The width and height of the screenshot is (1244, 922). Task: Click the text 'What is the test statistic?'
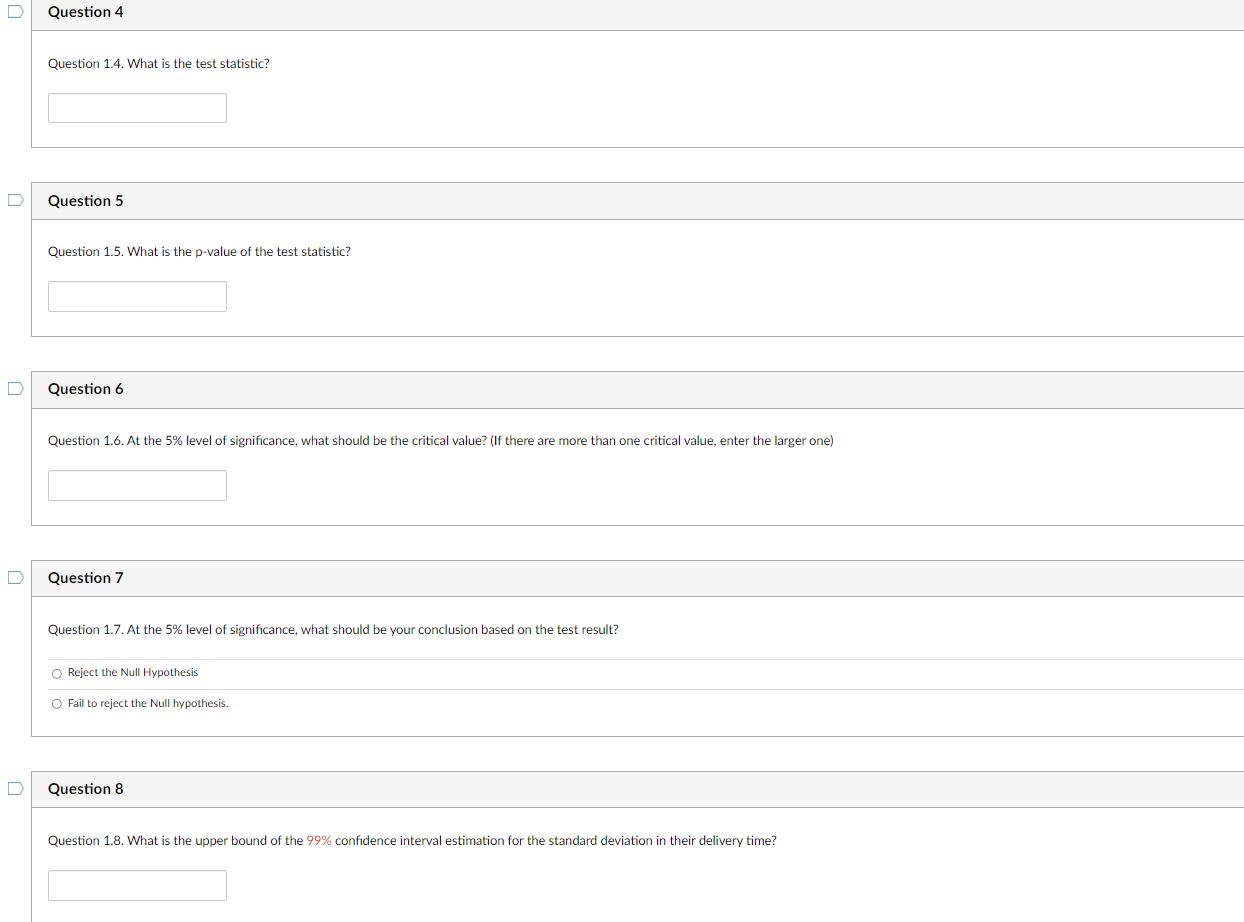pyautogui.click(x=198, y=63)
